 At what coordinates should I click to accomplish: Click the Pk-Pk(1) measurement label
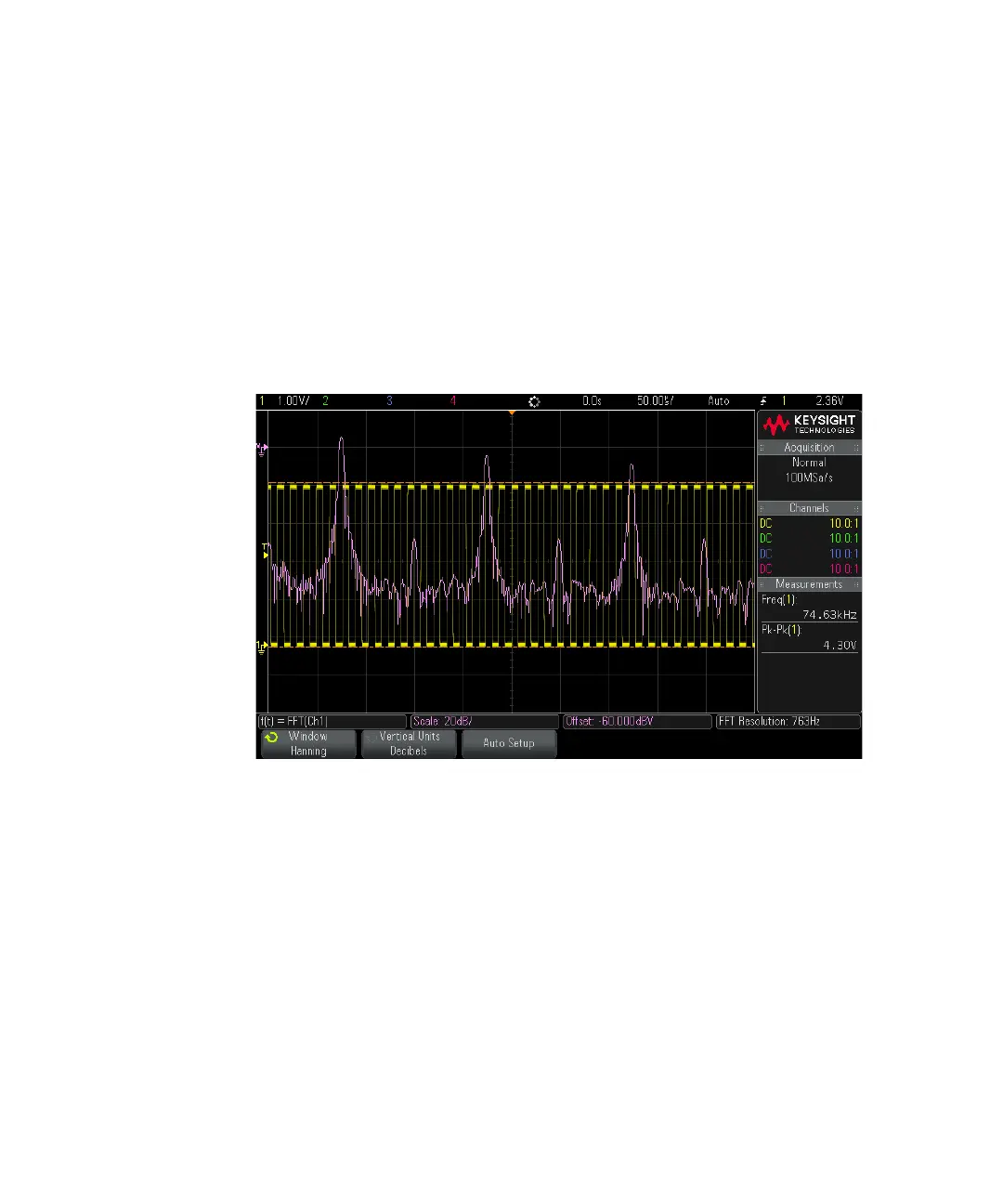[x=781, y=630]
